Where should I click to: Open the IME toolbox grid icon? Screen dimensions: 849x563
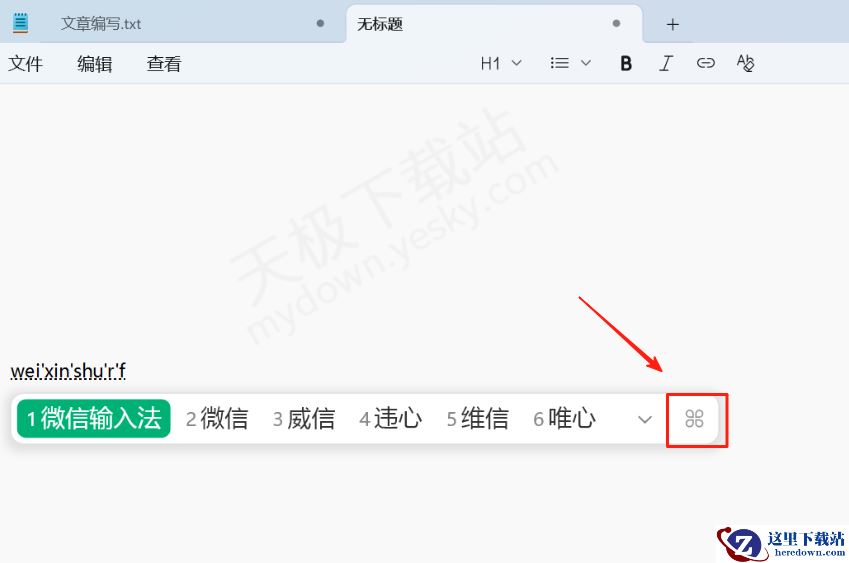[694, 419]
